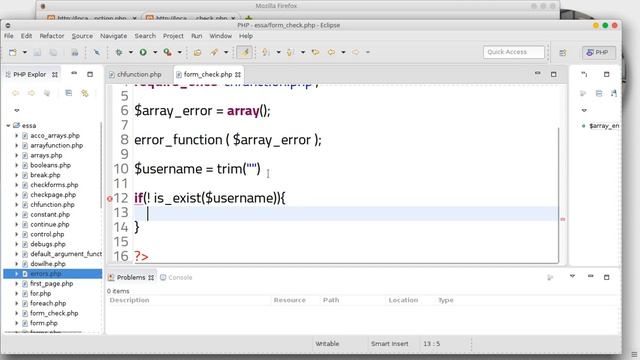Select $array_en item in Outline
This screenshot has width=640, height=360.
coord(603,126)
